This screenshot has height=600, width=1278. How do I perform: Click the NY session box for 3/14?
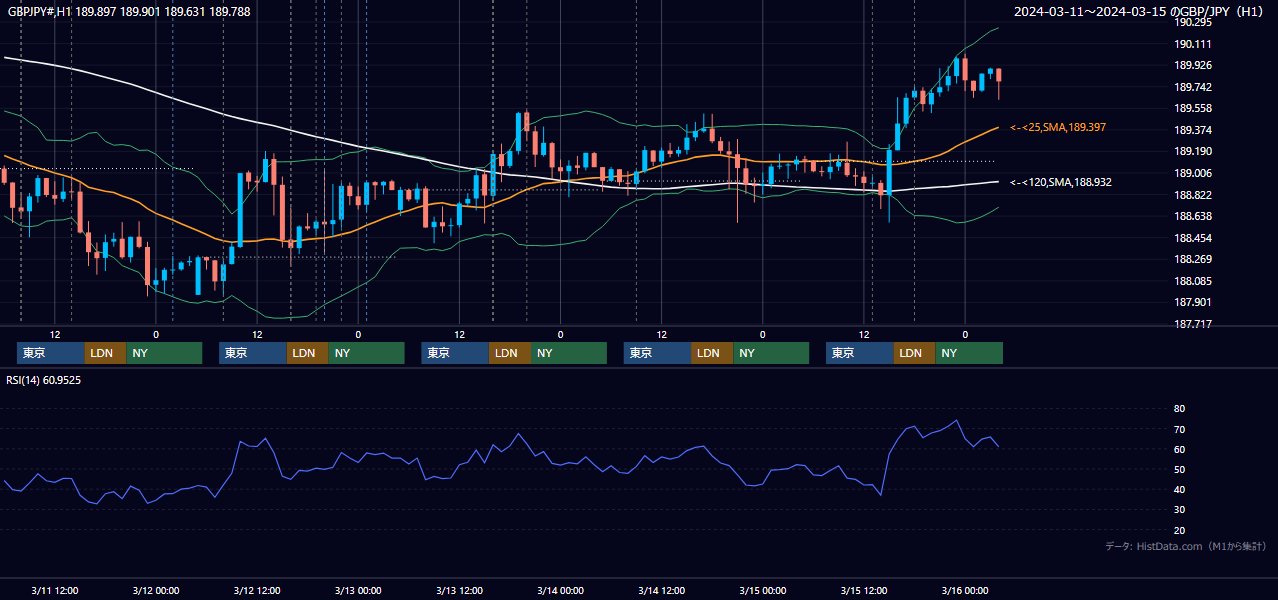(771, 353)
